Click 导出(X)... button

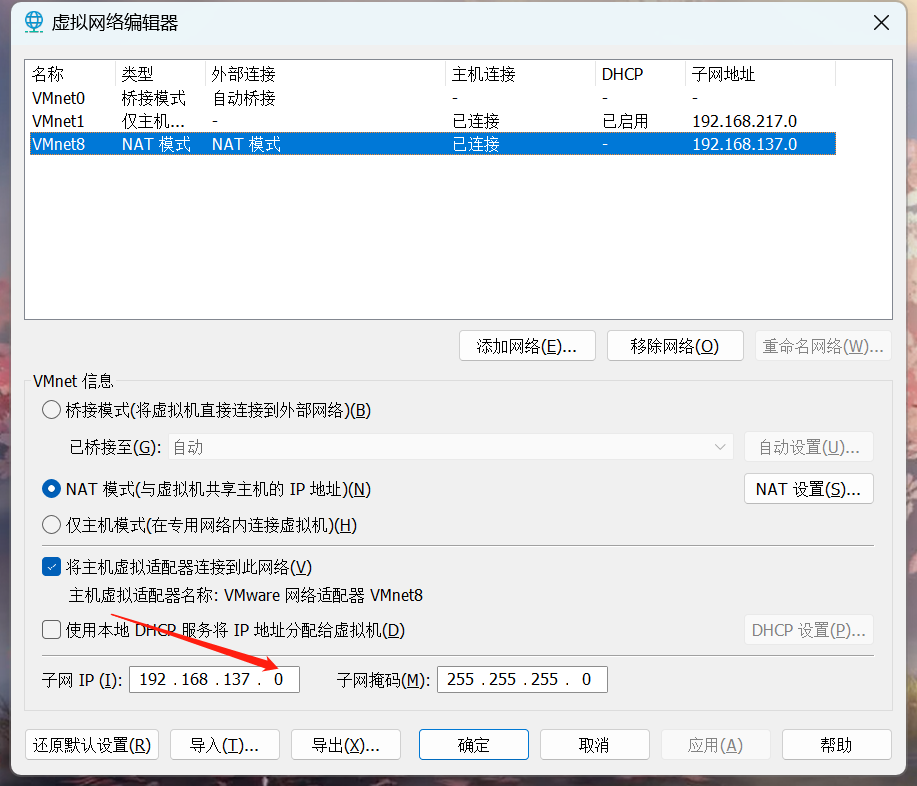point(346,744)
